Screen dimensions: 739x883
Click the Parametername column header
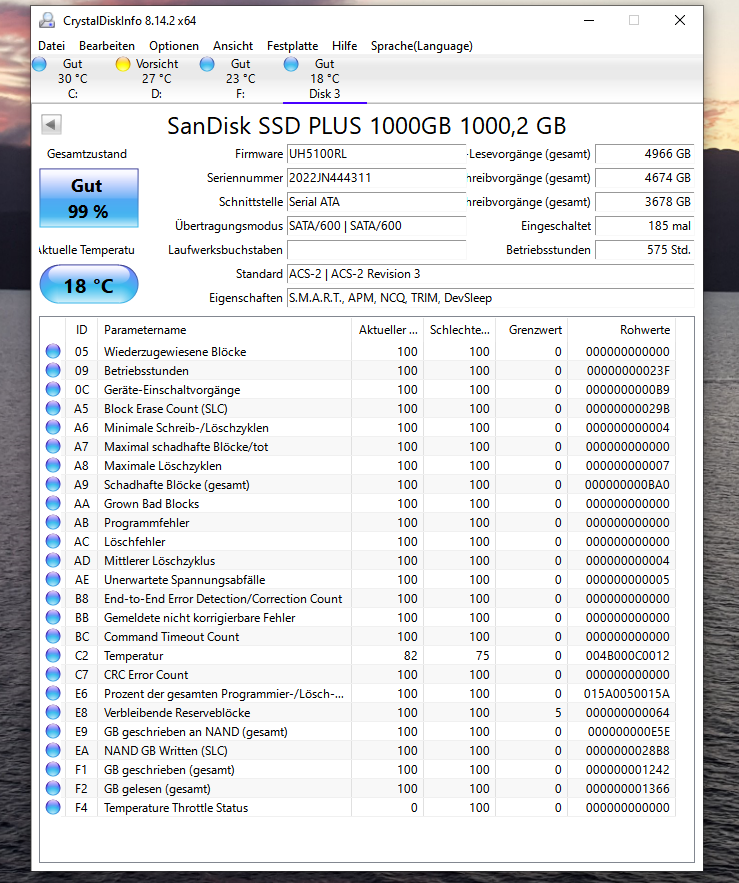224,330
